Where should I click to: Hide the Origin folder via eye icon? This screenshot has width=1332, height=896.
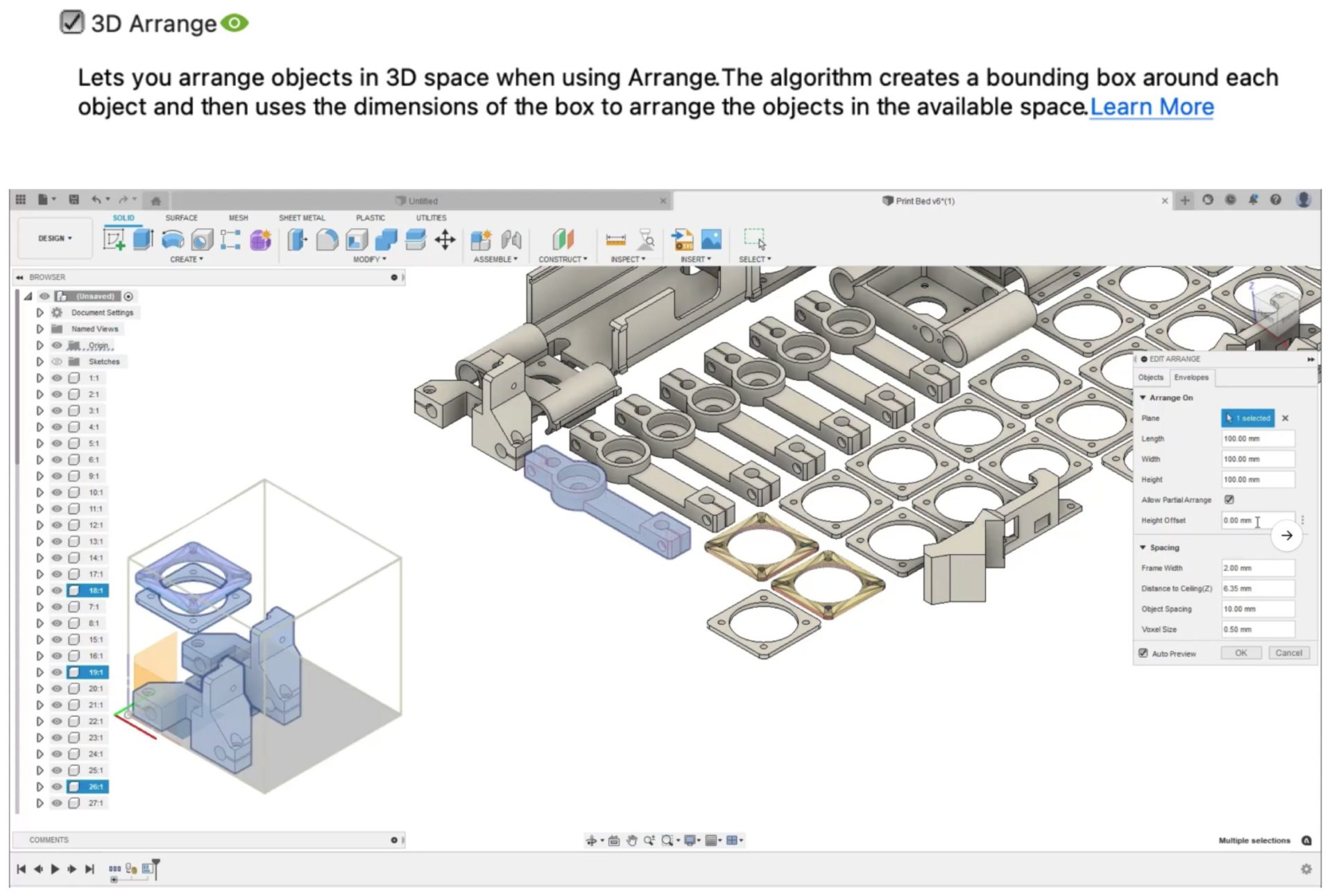pos(57,345)
